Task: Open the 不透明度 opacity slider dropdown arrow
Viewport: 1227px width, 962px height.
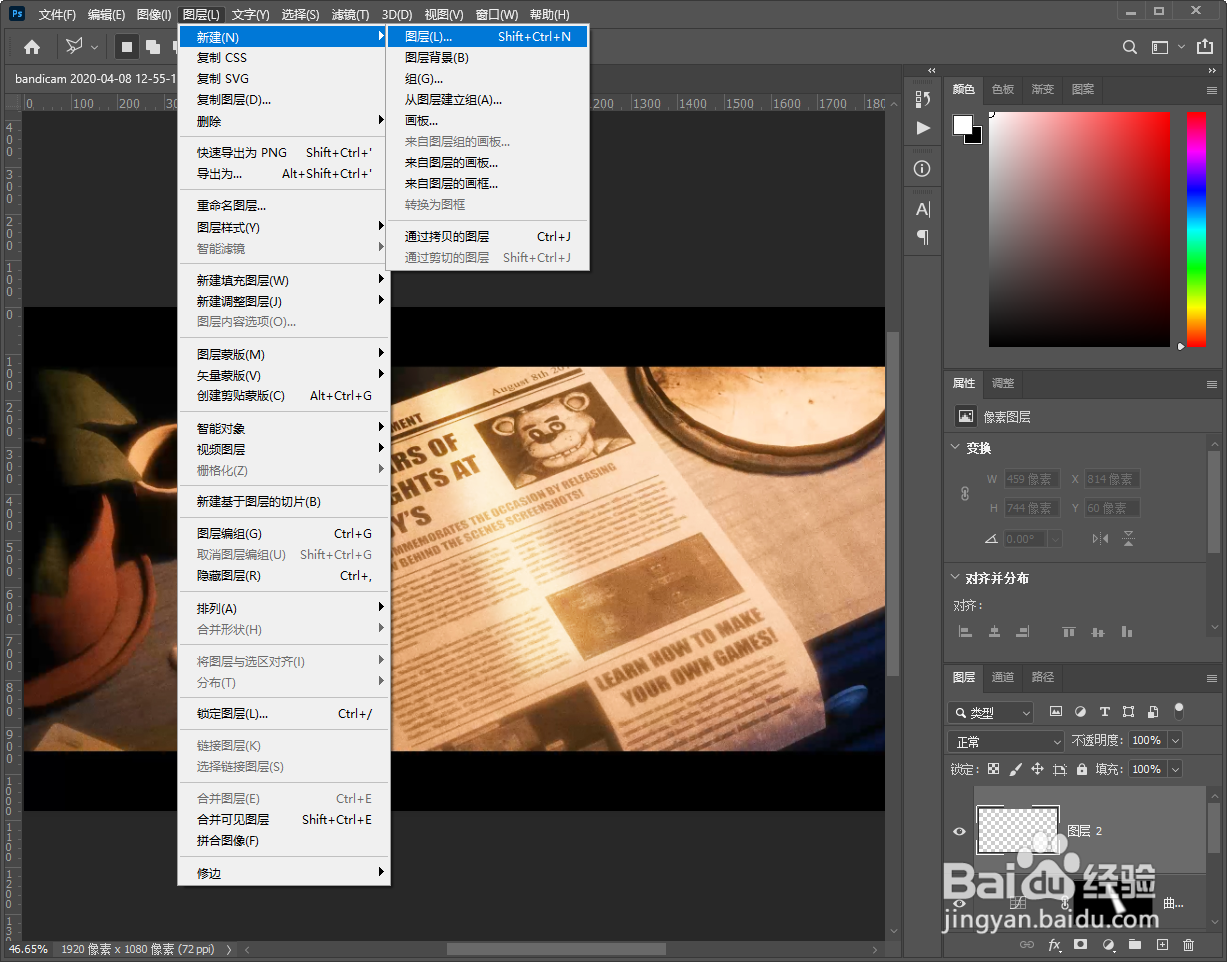Action: tap(1175, 741)
